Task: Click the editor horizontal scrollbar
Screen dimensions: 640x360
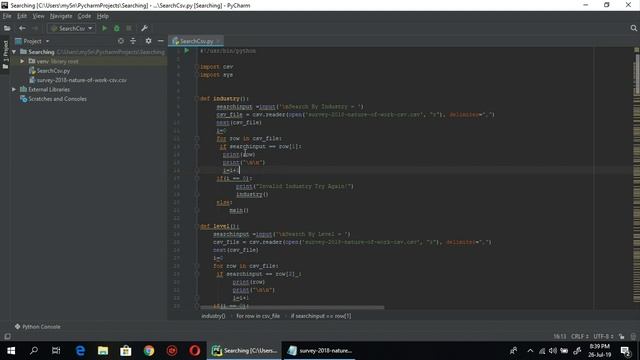Action: (x=291, y=307)
